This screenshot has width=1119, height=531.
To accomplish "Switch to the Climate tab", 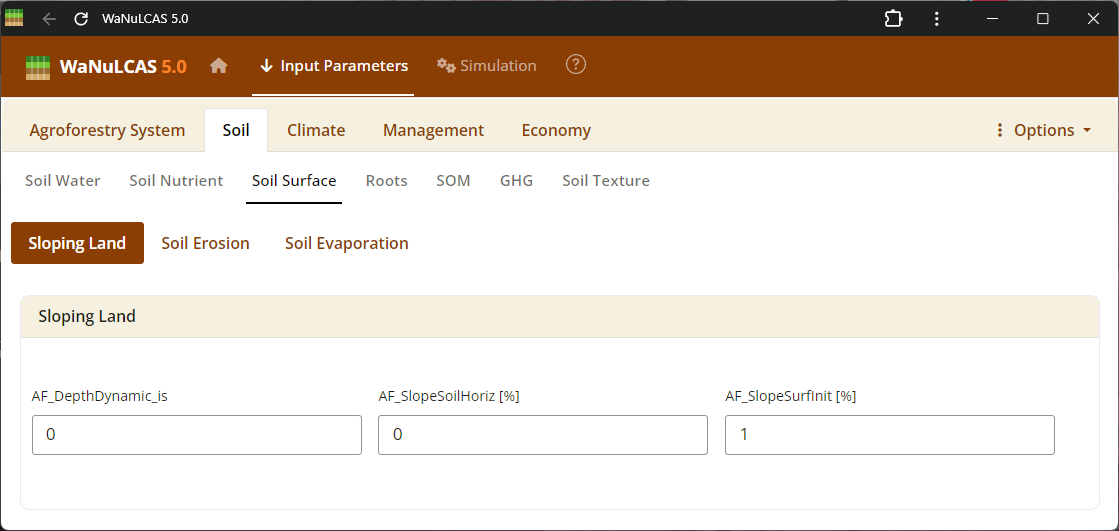I will (316, 130).
